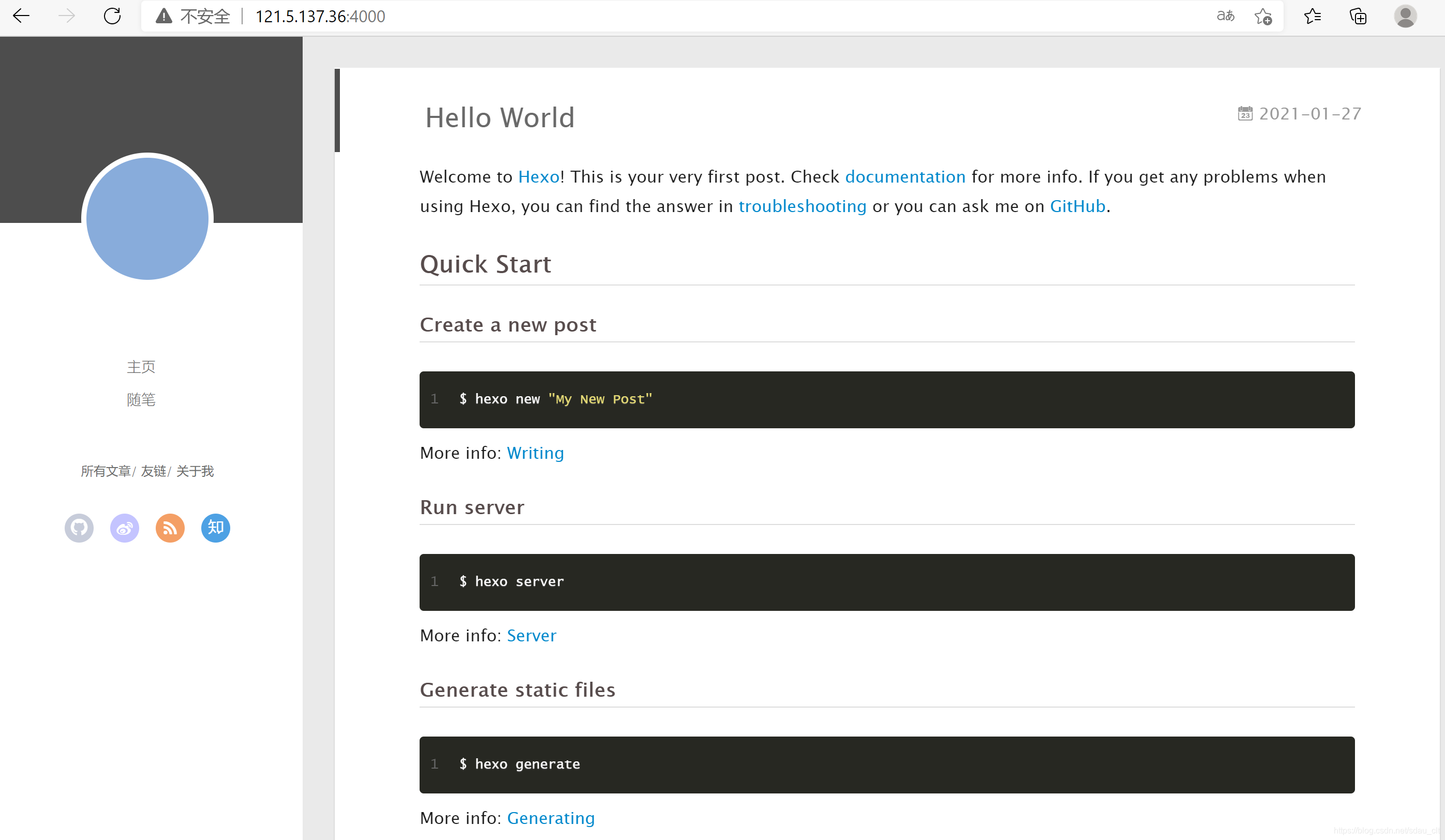Click the hexo new "My New Post" code line
This screenshot has width=1445, height=840.
pyautogui.click(x=556, y=399)
